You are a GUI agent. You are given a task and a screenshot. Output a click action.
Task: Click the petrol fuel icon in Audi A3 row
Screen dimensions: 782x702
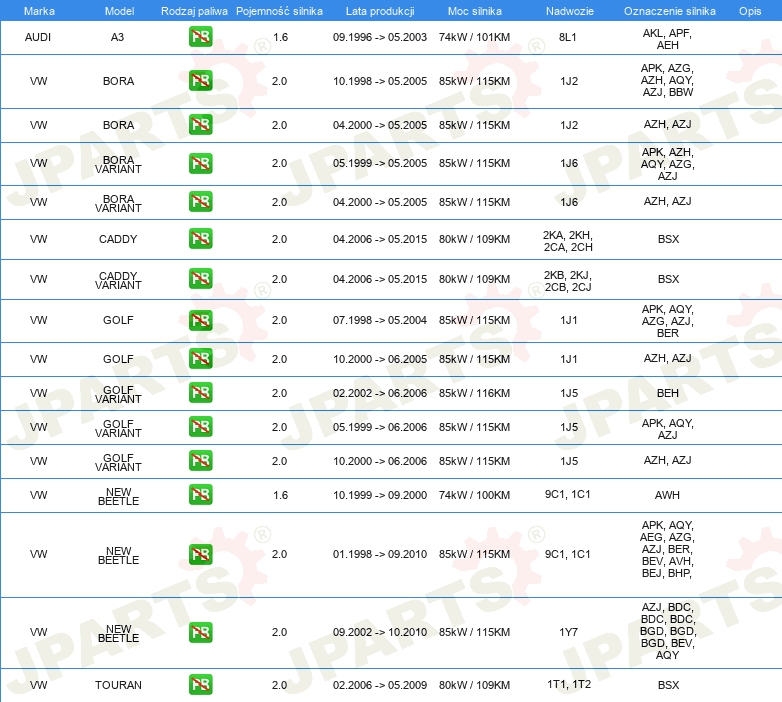[200, 38]
